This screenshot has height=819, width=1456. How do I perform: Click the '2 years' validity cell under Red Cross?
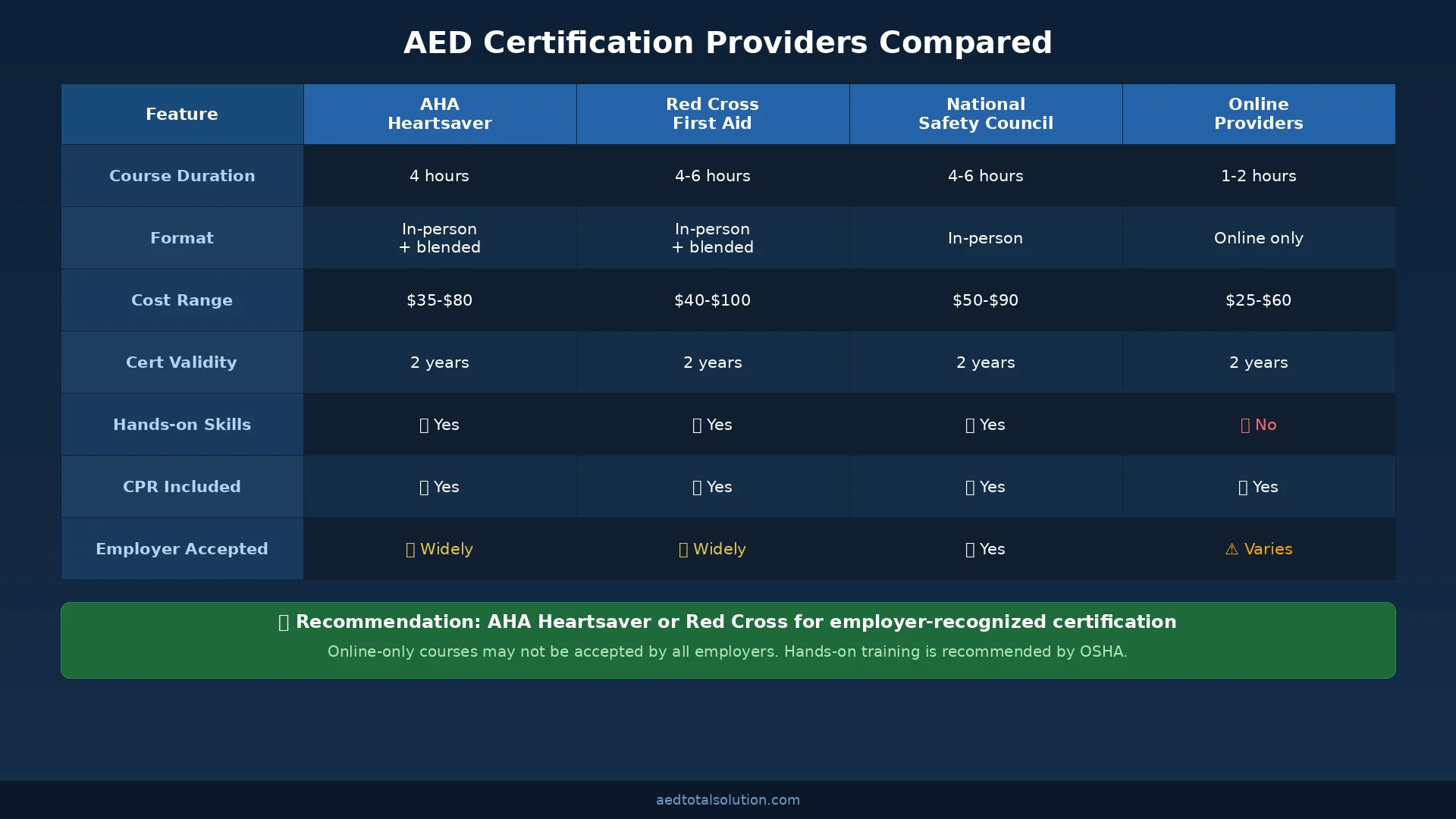(712, 362)
